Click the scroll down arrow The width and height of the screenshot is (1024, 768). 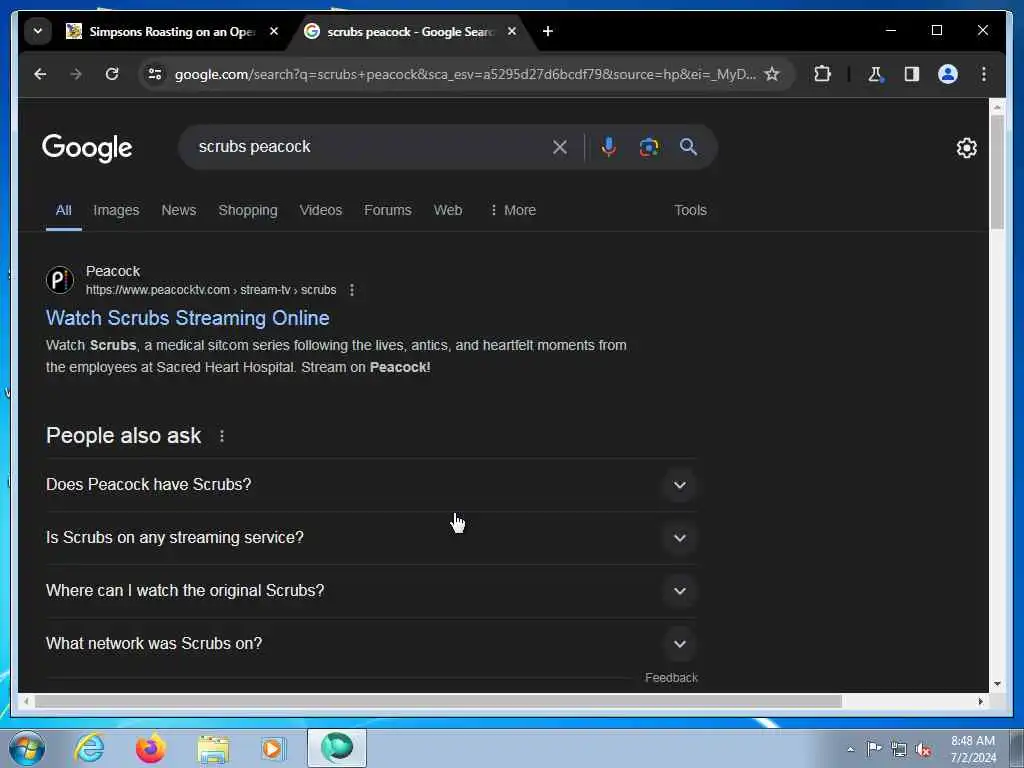997,684
